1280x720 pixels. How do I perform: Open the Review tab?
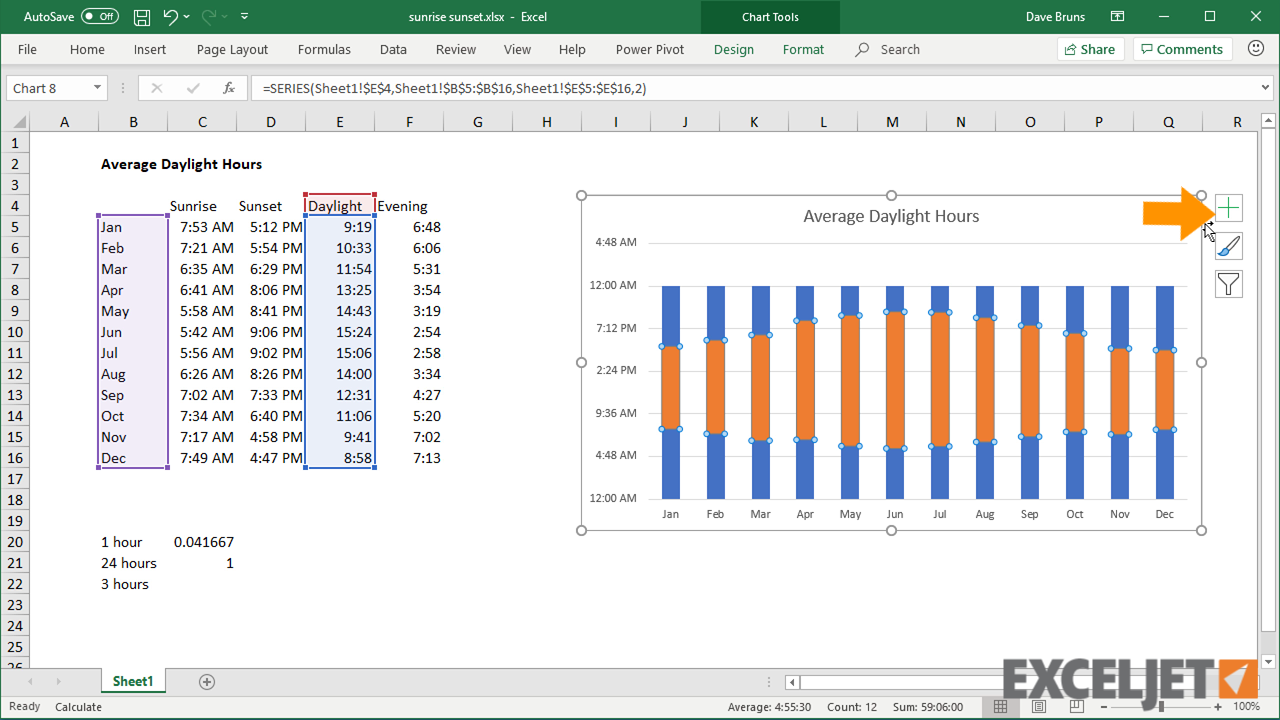tap(456, 49)
